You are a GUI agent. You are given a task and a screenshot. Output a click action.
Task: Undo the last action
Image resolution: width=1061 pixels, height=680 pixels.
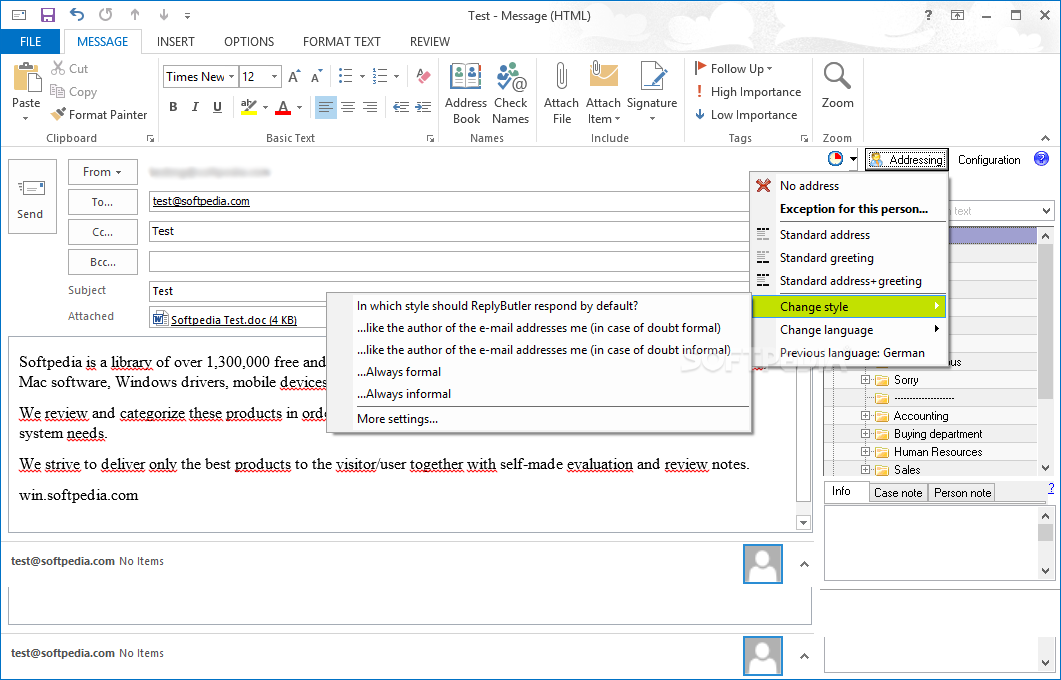pyautogui.click(x=76, y=15)
